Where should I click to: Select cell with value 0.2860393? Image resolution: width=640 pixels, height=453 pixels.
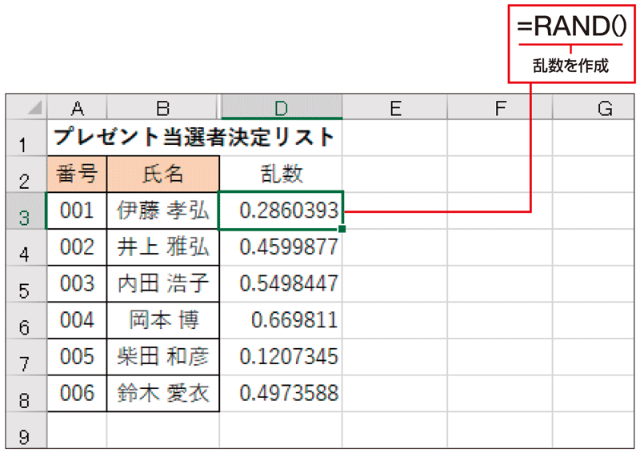(281, 211)
